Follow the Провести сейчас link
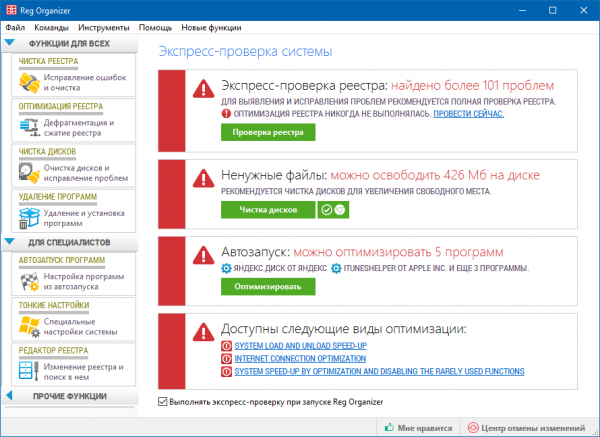Viewport: 600px width, 437px height. (x=468, y=114)
